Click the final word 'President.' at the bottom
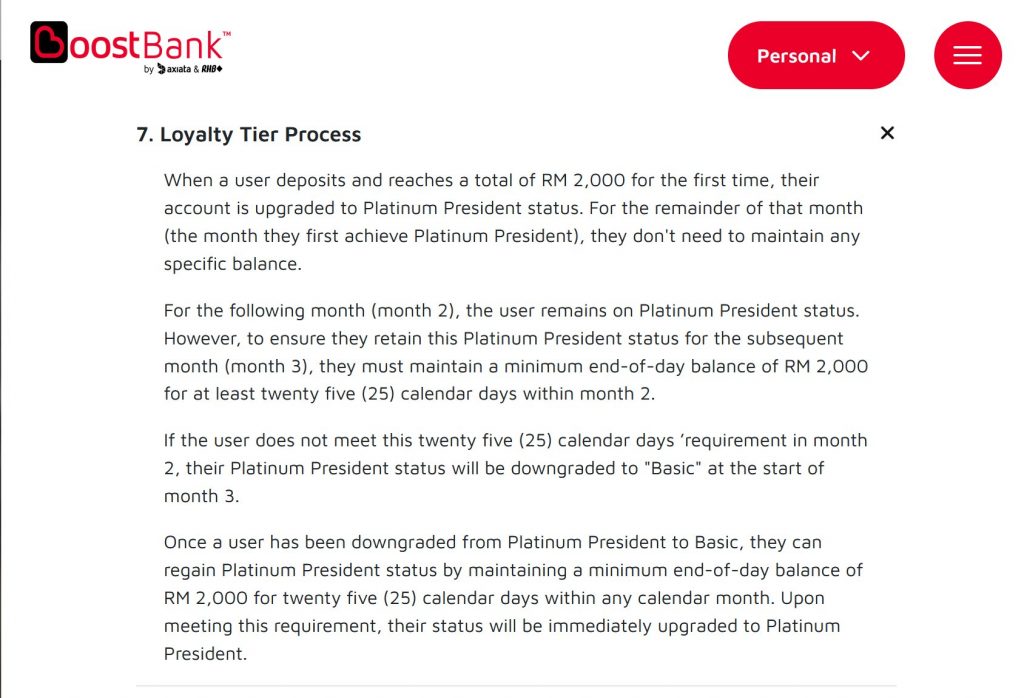Image resolution: width=1024 pixels, height=698 pixels. (x=205, y=654)
